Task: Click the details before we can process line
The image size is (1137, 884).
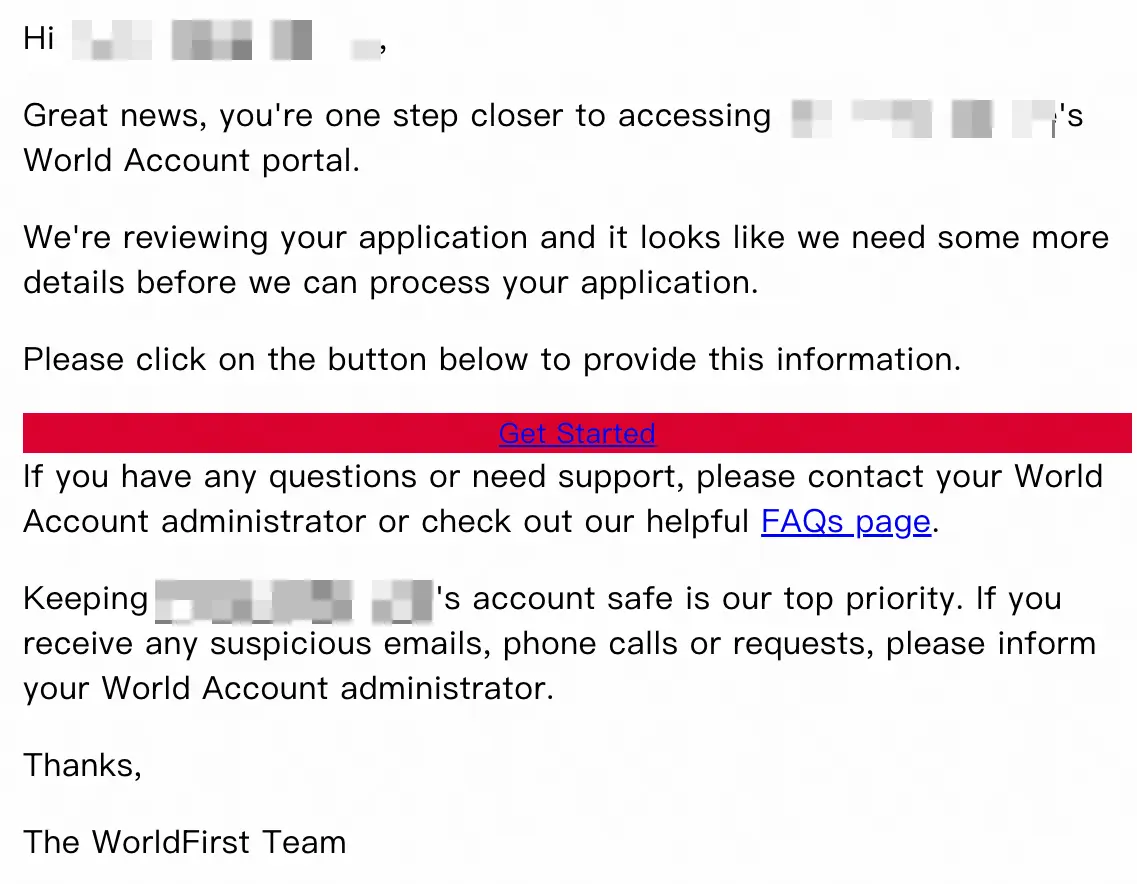Action: 391,283
